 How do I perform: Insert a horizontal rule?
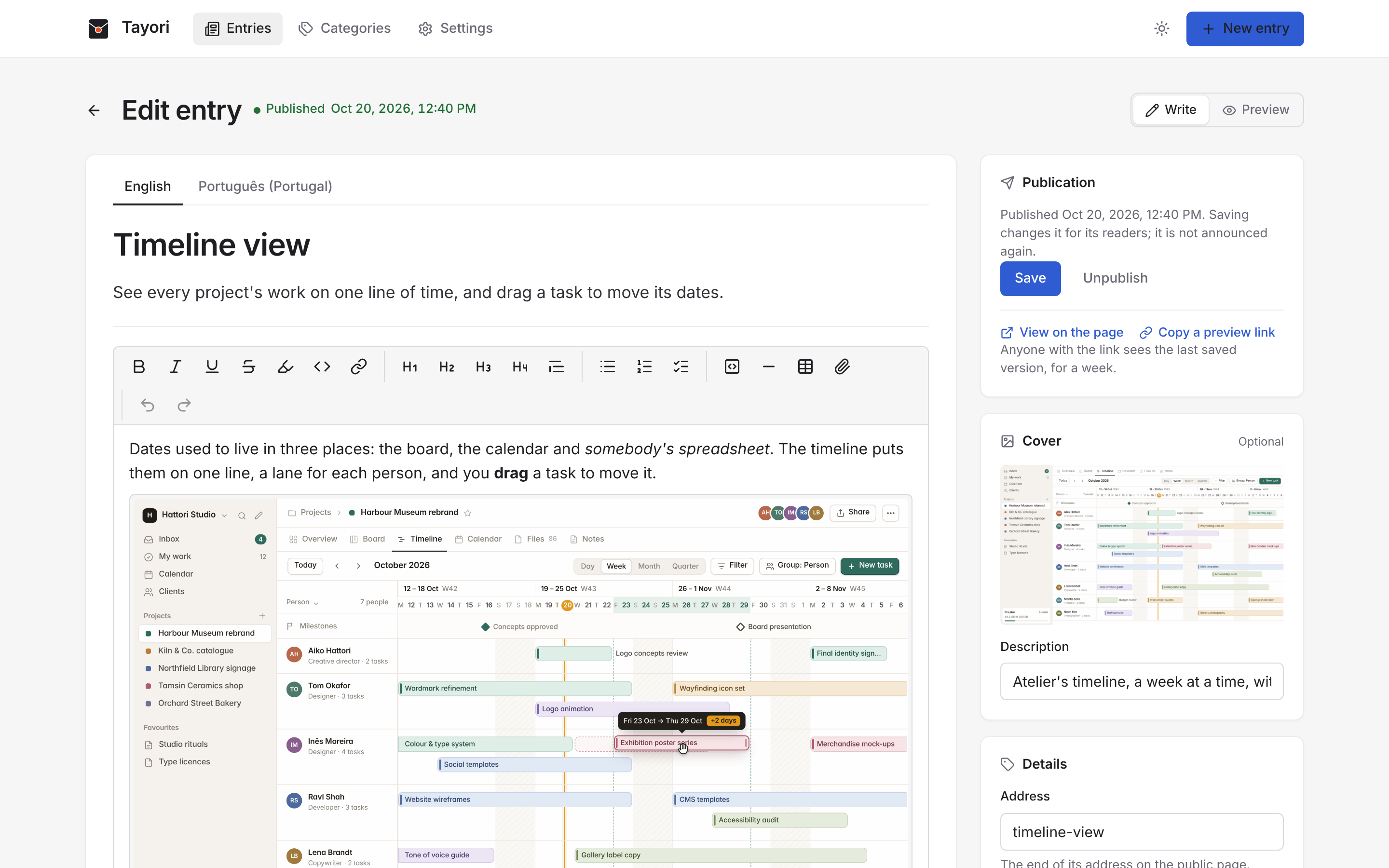tap(769, 366)
